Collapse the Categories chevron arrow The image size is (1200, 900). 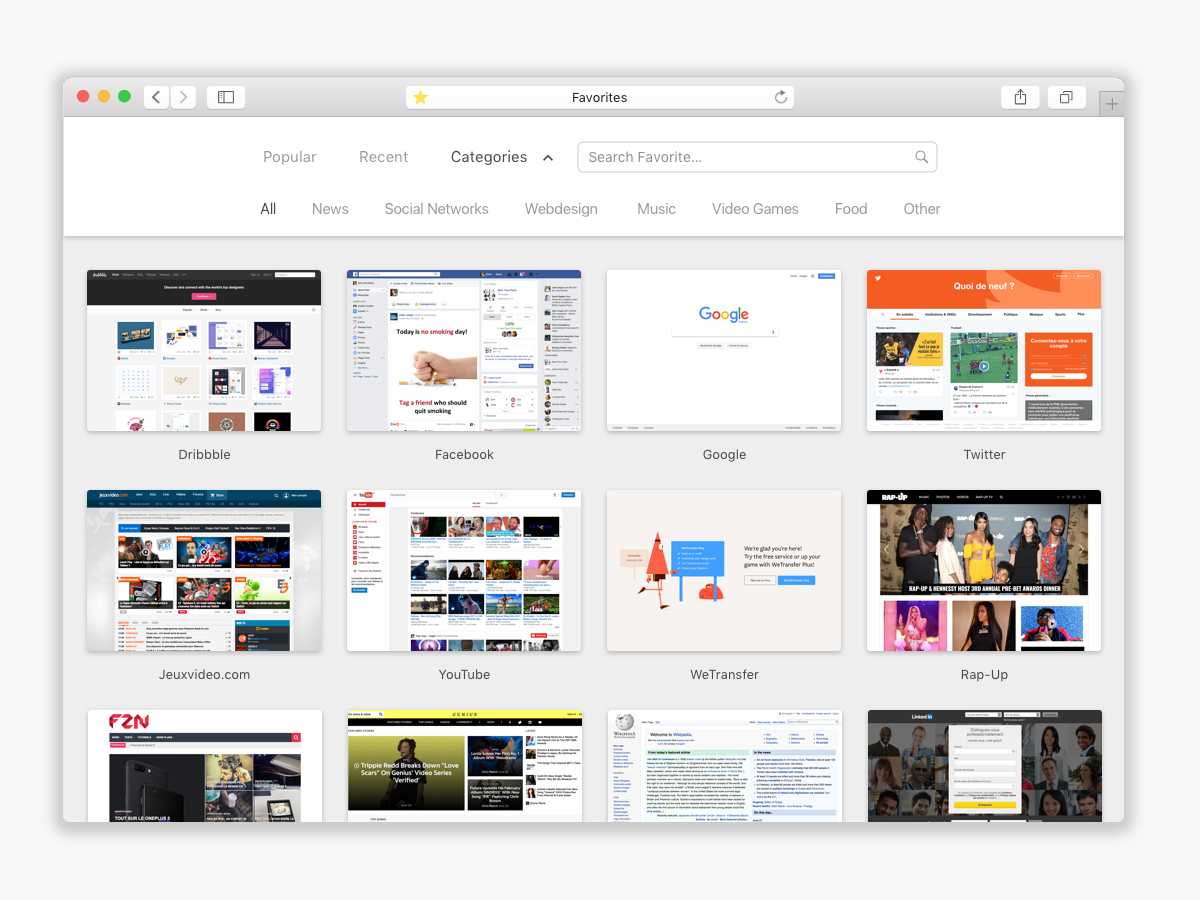point(548,158)
